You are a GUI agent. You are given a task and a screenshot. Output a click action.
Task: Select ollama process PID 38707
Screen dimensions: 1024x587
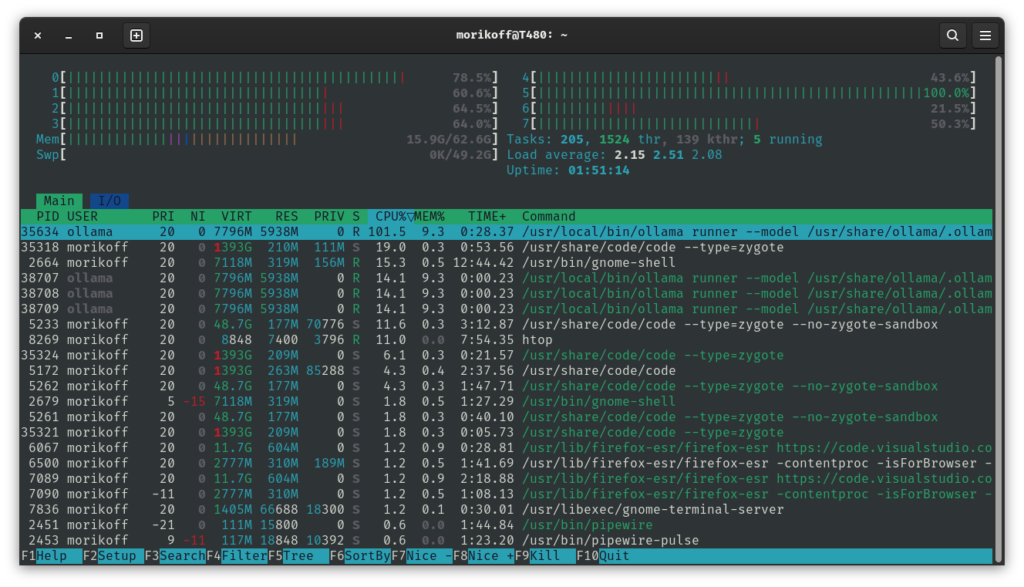click(x=506, y=278)
